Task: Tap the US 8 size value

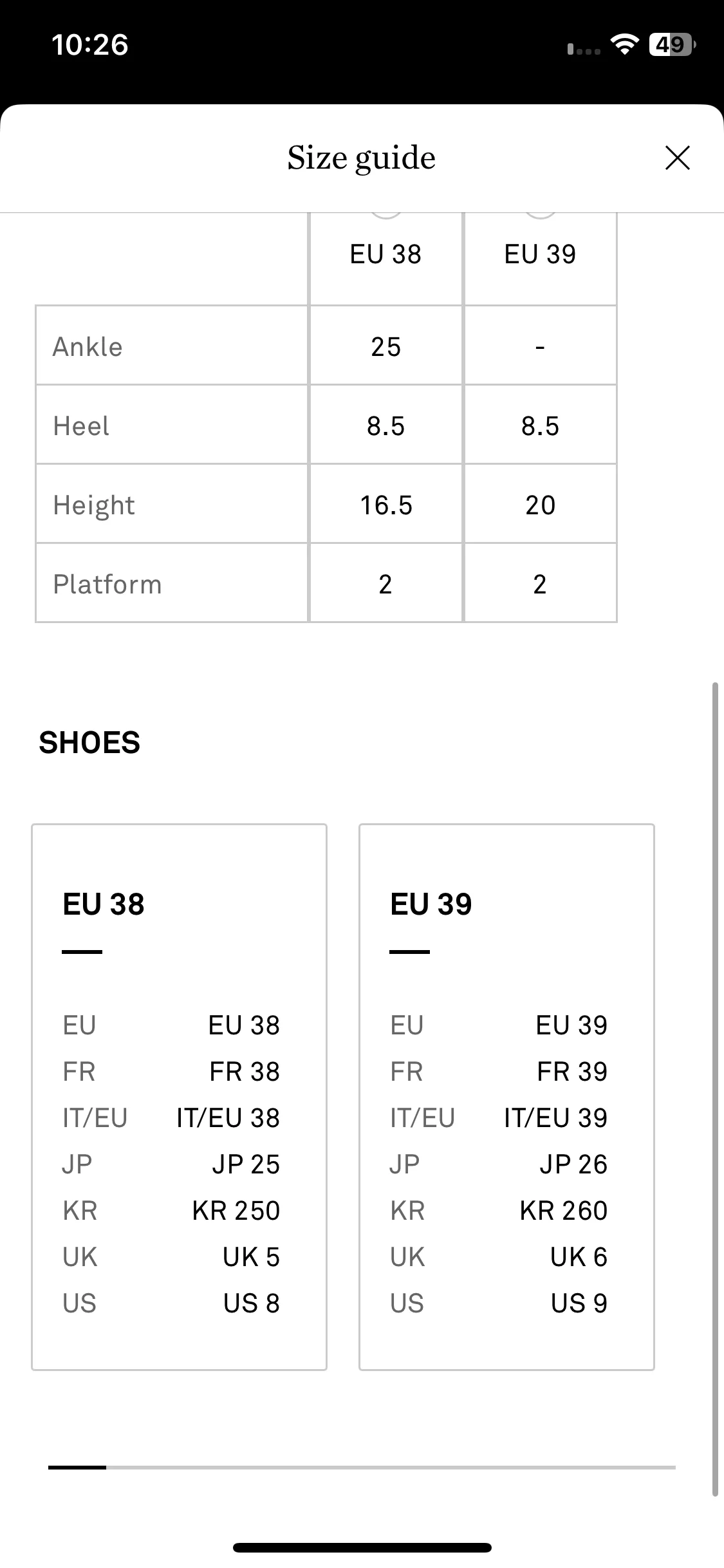Action: (252, 1303)
